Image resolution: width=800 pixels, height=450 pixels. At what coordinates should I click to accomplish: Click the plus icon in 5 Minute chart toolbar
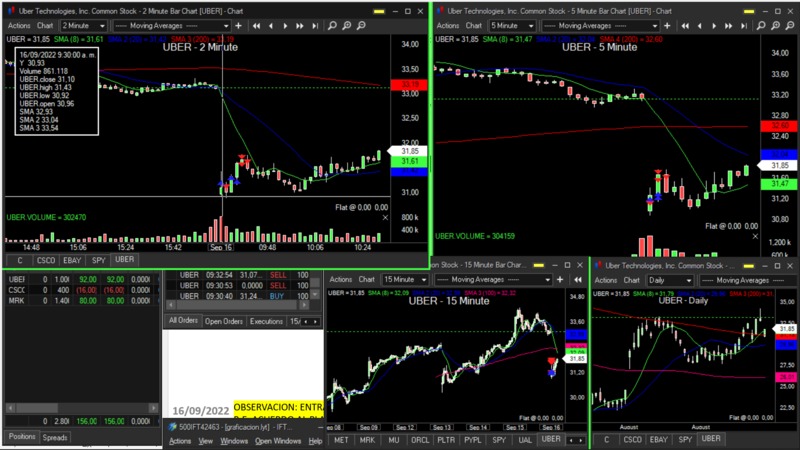pyautogui.click(x=668, y=25)
